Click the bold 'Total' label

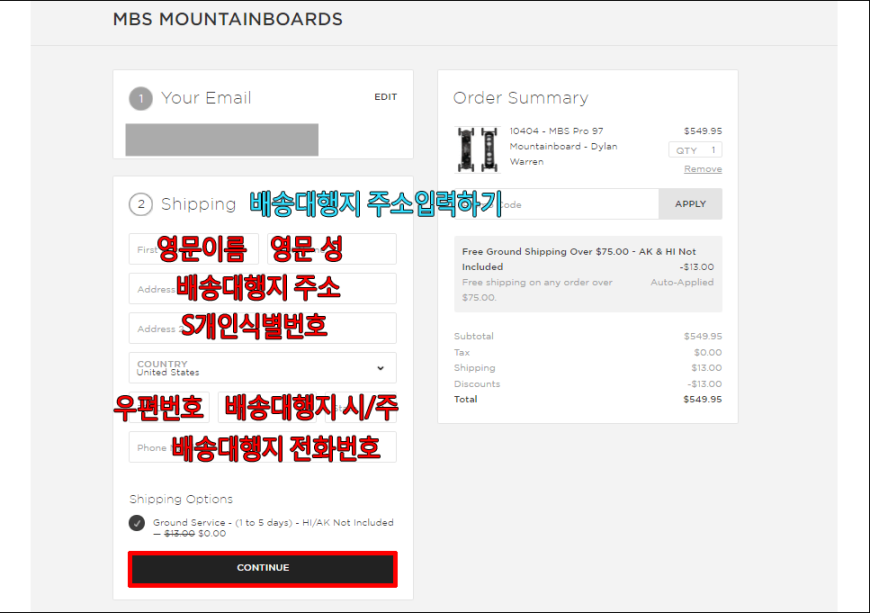tap(465, 399)
